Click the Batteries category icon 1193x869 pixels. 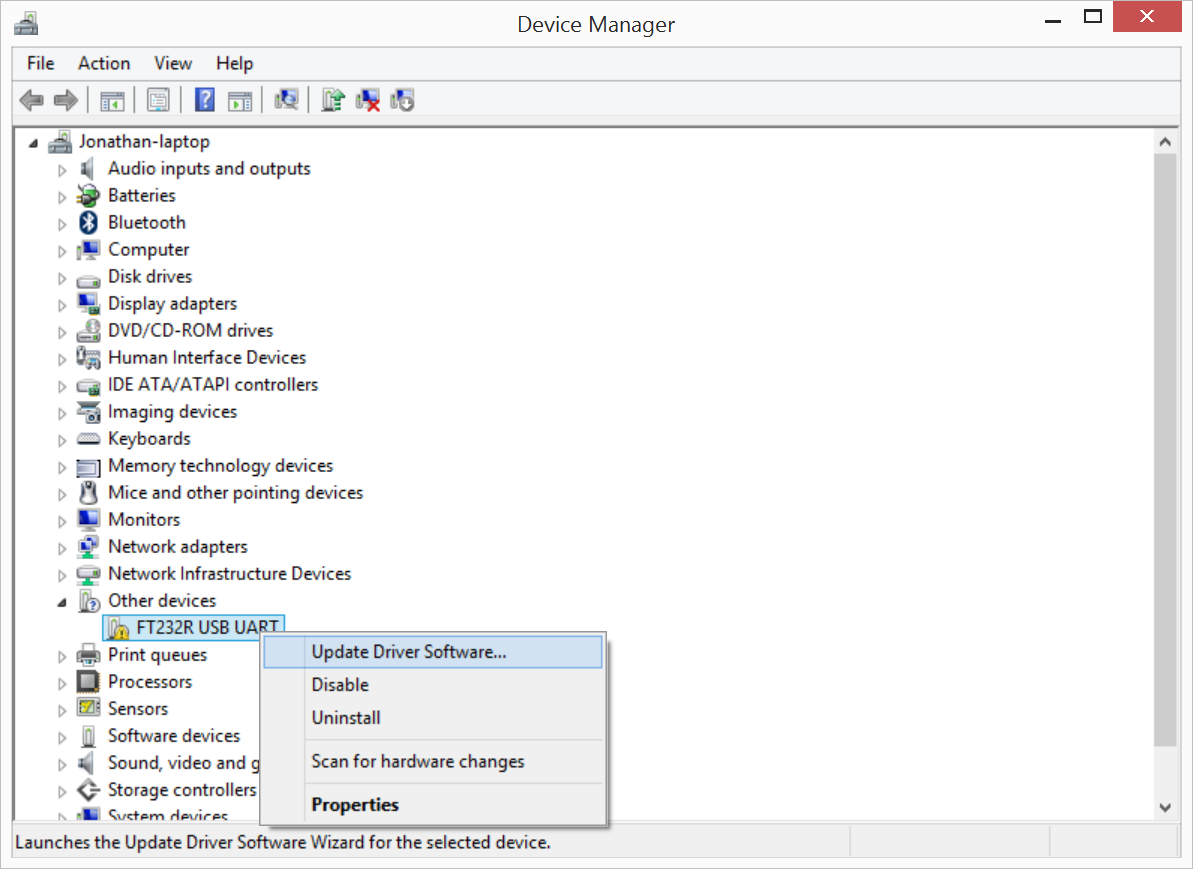point(88,196)
